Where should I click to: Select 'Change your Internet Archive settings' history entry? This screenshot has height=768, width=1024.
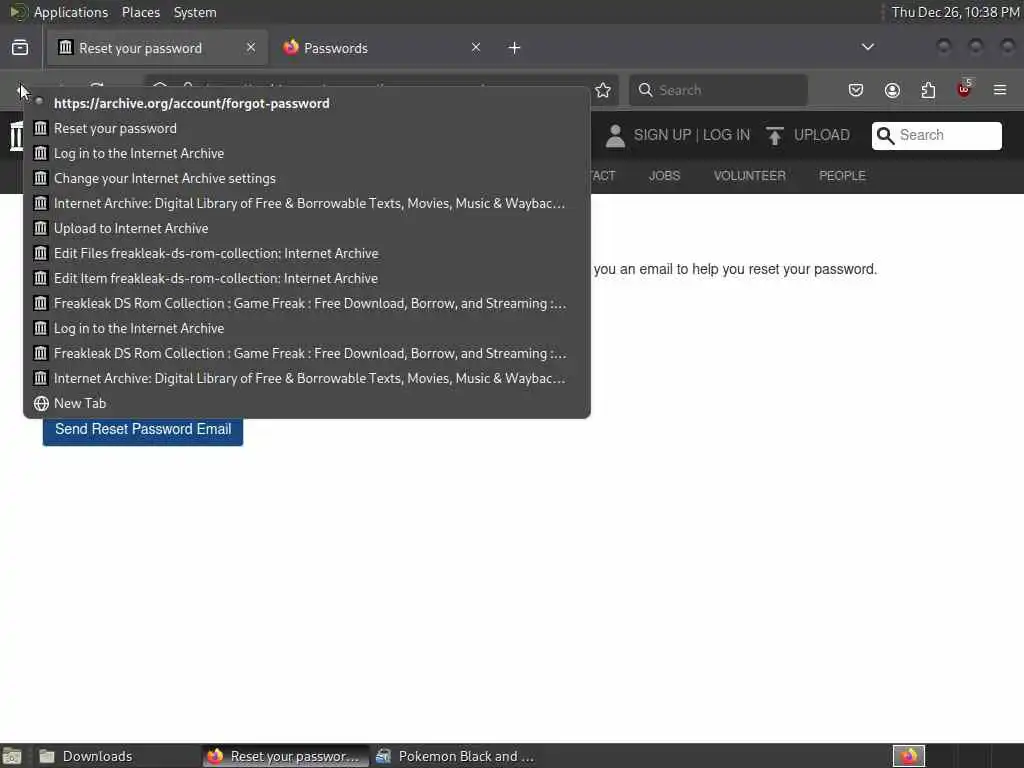[307, 178]
